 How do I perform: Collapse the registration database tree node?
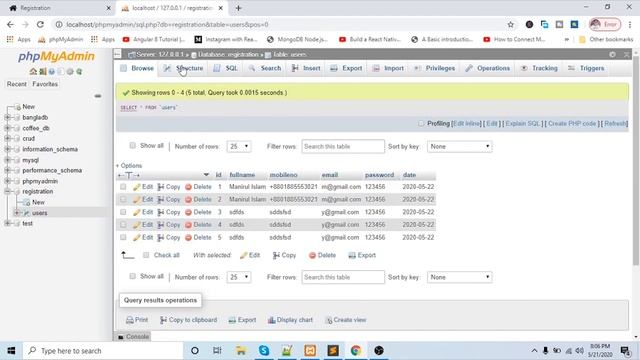[7, 191]
